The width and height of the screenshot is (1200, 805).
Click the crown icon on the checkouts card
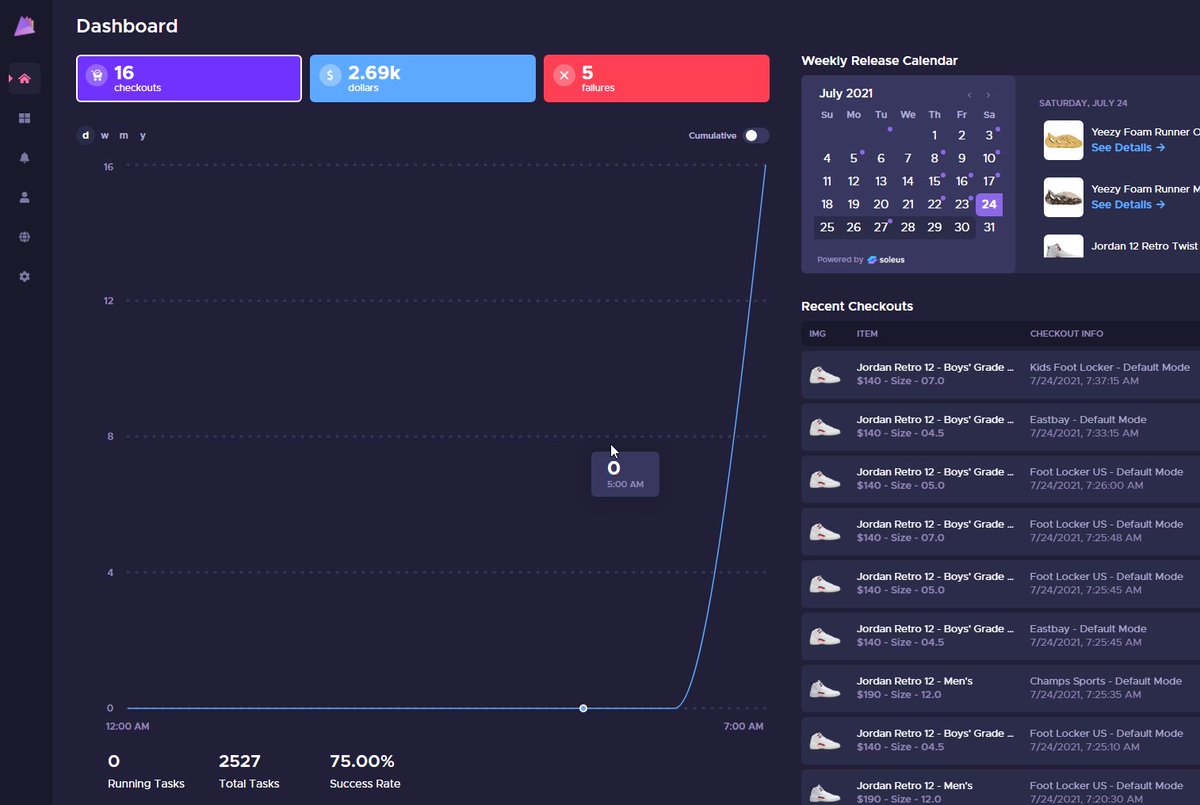[96, 74]
